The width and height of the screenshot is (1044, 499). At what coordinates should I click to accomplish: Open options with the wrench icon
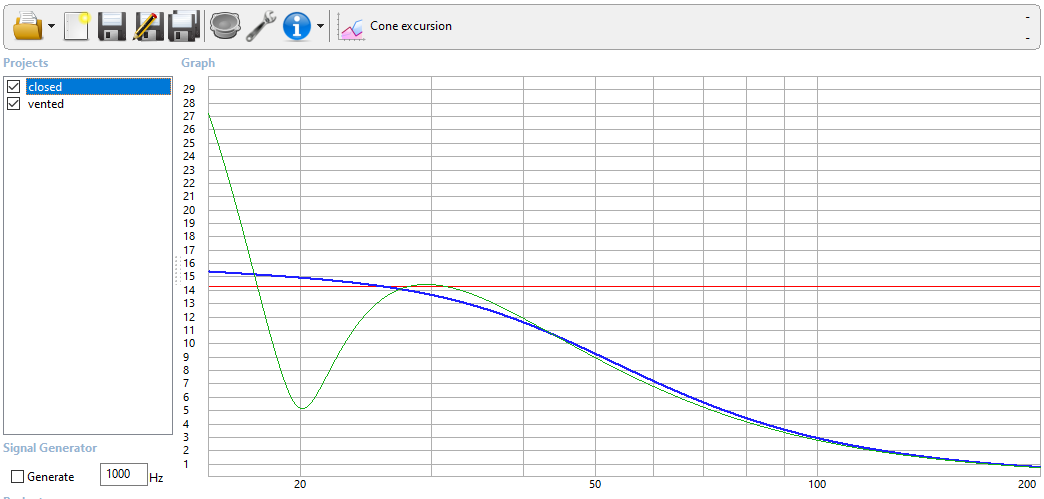(x=260, y=26)
